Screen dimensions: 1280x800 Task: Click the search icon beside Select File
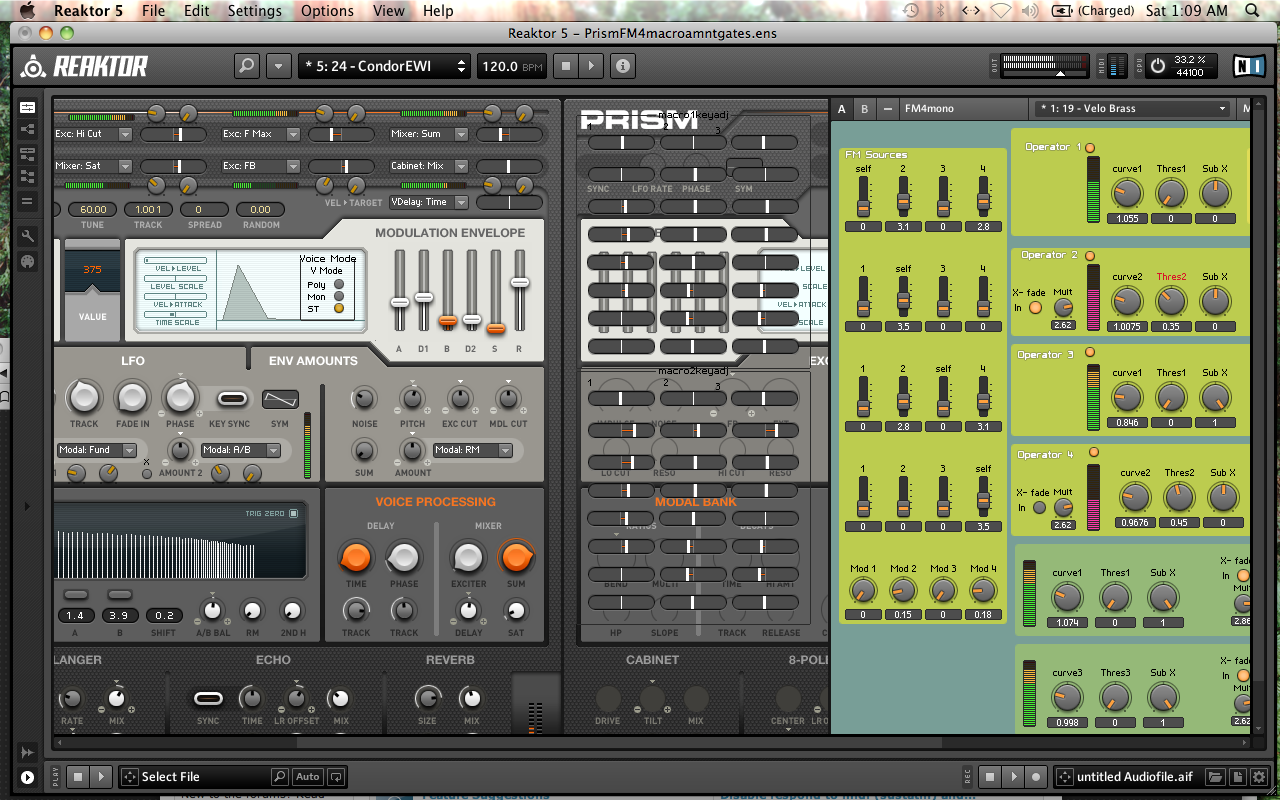pos(281,776)
